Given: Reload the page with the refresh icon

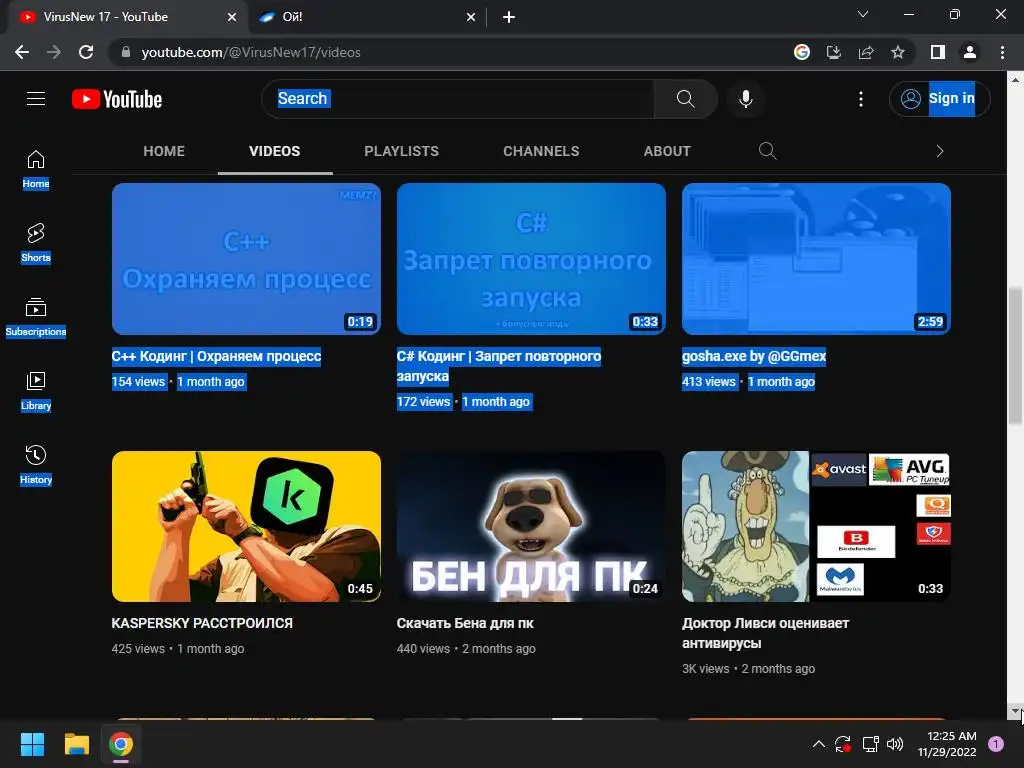Looking at the screenshot, I should click(x=86, y=52).
